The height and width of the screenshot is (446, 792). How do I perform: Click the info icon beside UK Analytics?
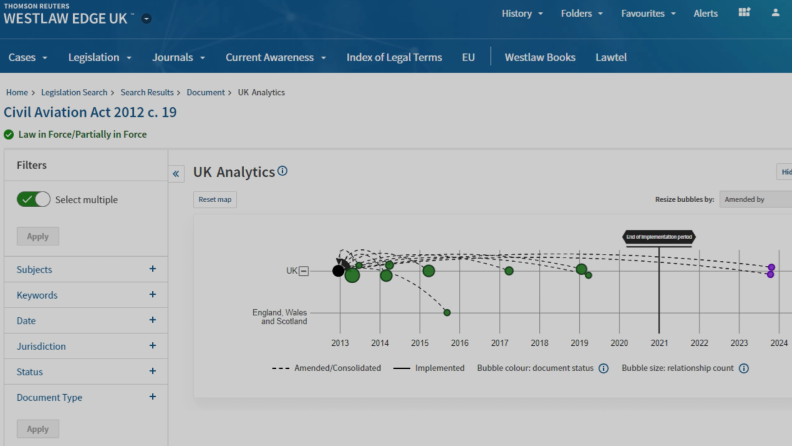(x=282, y=171)
